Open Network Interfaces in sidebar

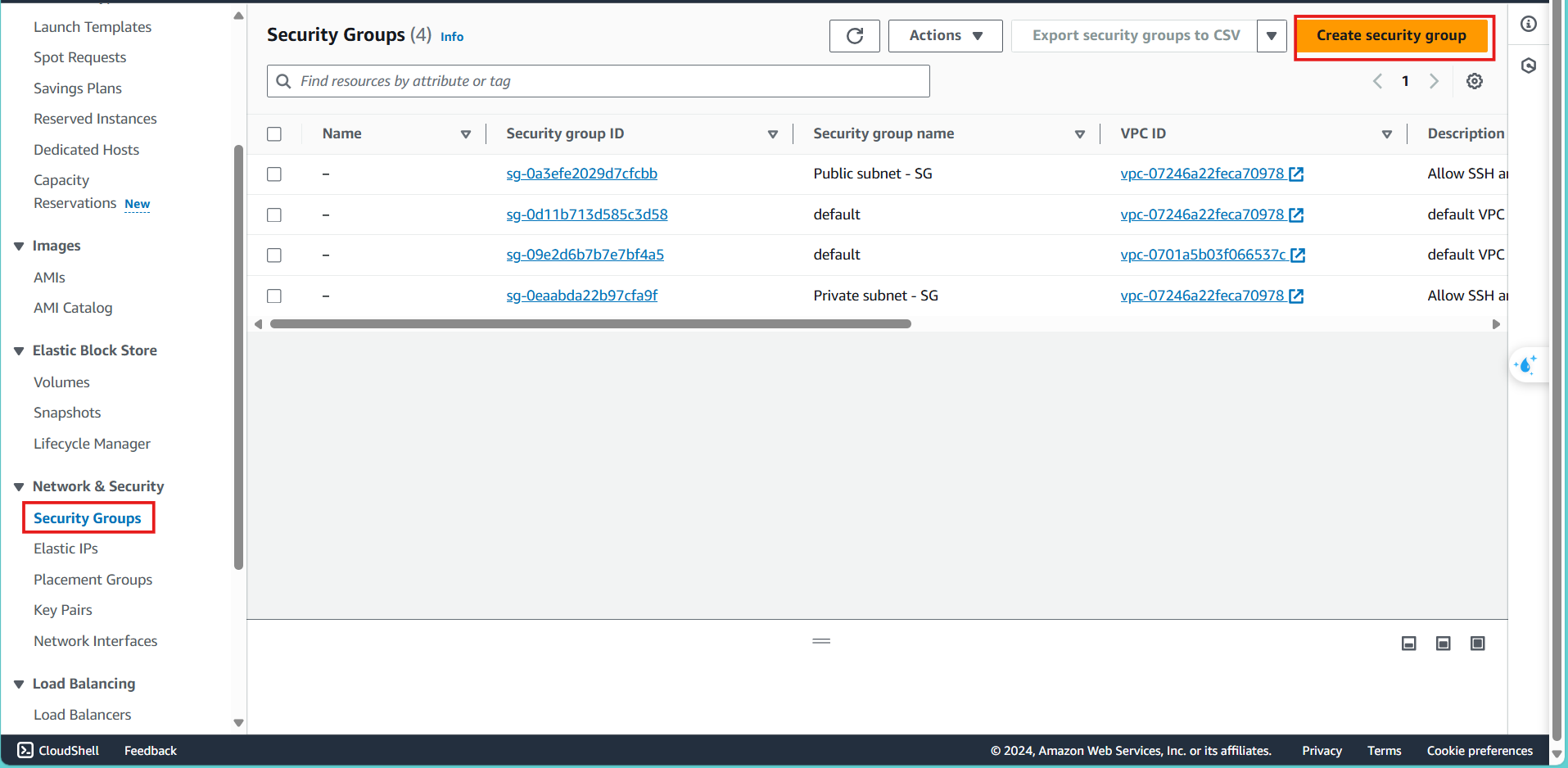click(95, 641)
